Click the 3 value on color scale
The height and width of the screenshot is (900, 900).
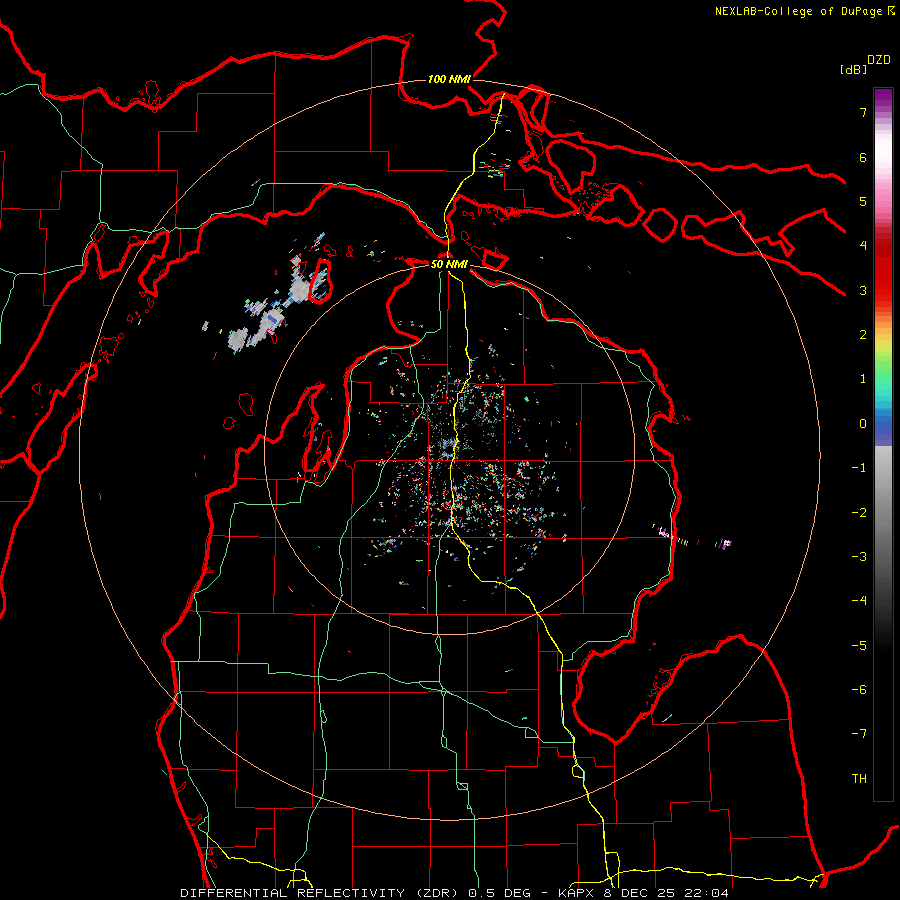click(863, 290)
